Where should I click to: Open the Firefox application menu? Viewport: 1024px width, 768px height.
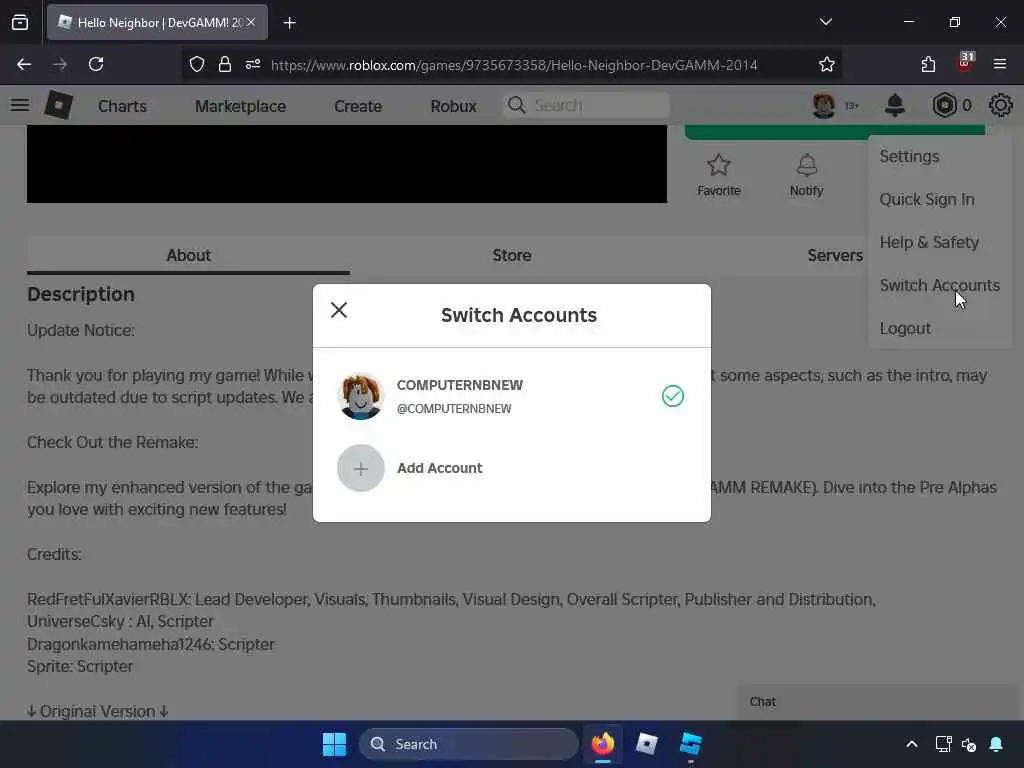(1000, 64)
